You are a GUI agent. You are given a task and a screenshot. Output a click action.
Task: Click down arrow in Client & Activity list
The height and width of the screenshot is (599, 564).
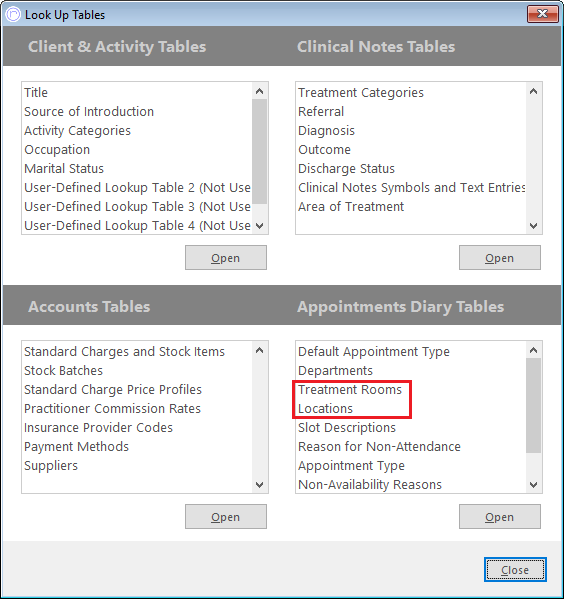pyautogui.click(x=259, y=226)
